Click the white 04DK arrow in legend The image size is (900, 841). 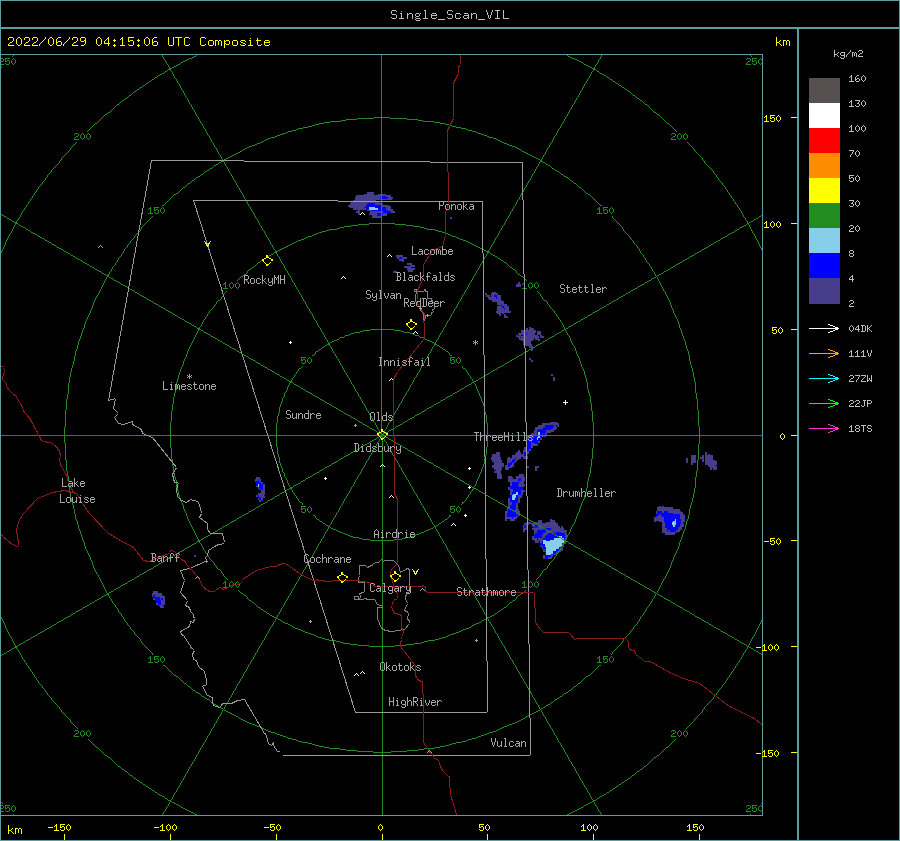(x=824, y=328)
